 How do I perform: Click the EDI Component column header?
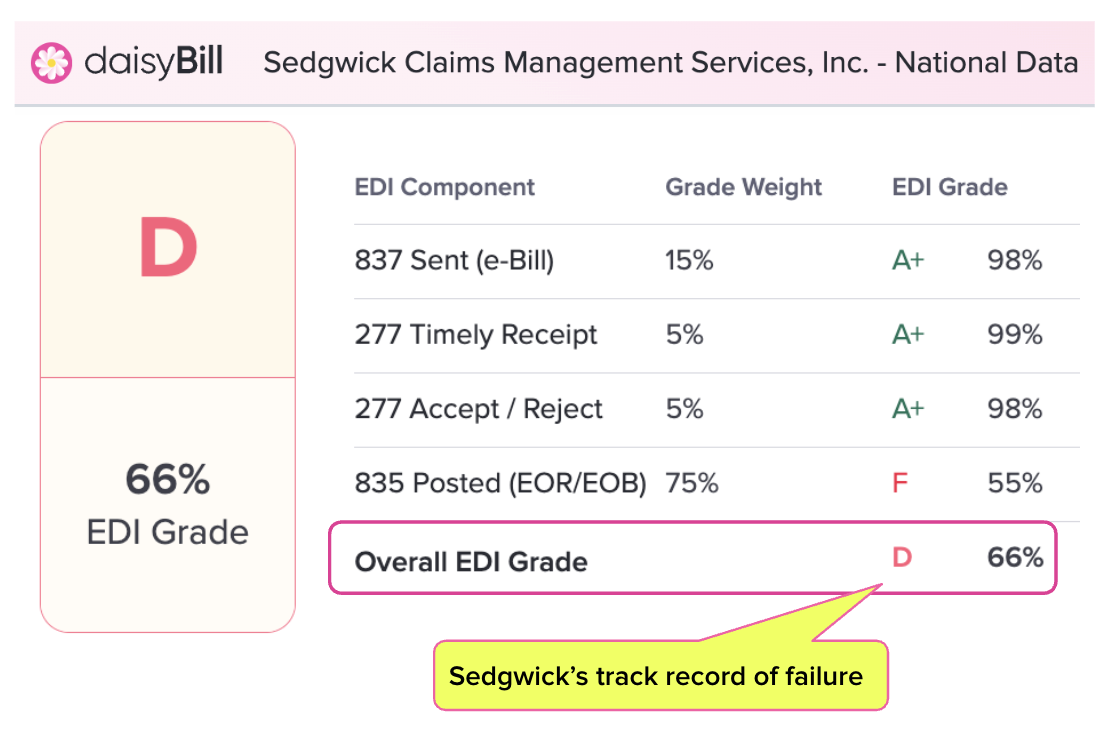[x=444, y=187]
